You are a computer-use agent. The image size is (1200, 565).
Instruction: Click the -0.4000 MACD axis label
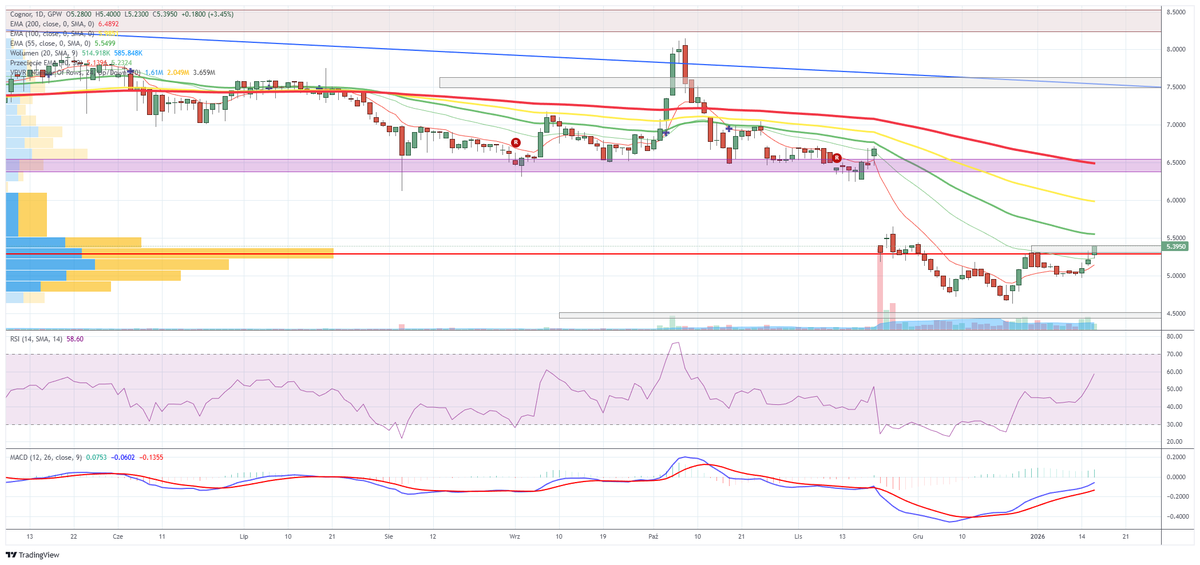pyautogui.click(x=1176, y=517)
